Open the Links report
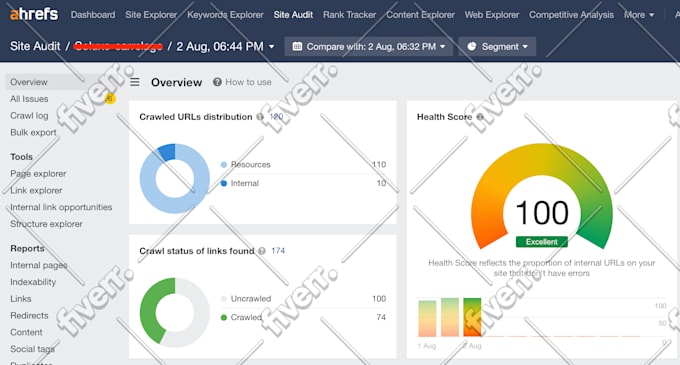 point(21,299)
